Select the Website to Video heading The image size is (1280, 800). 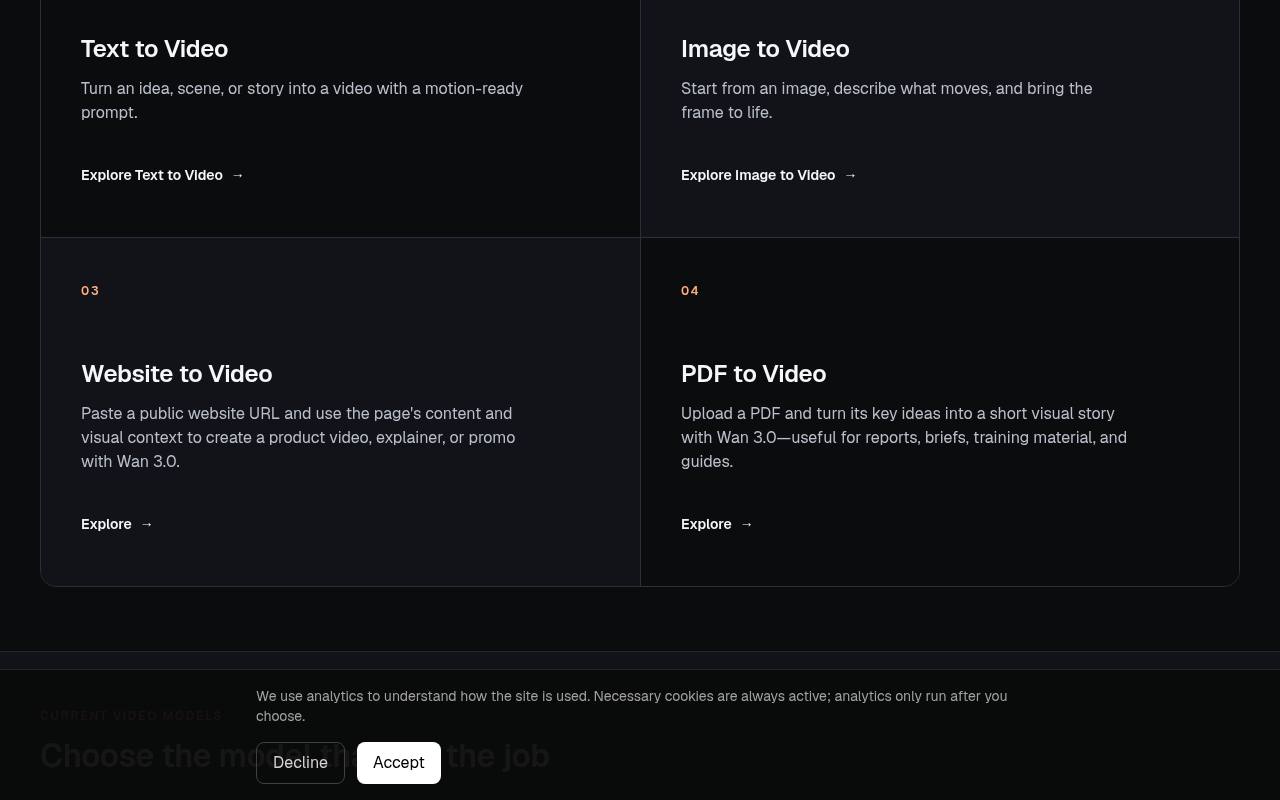point(177,374)
